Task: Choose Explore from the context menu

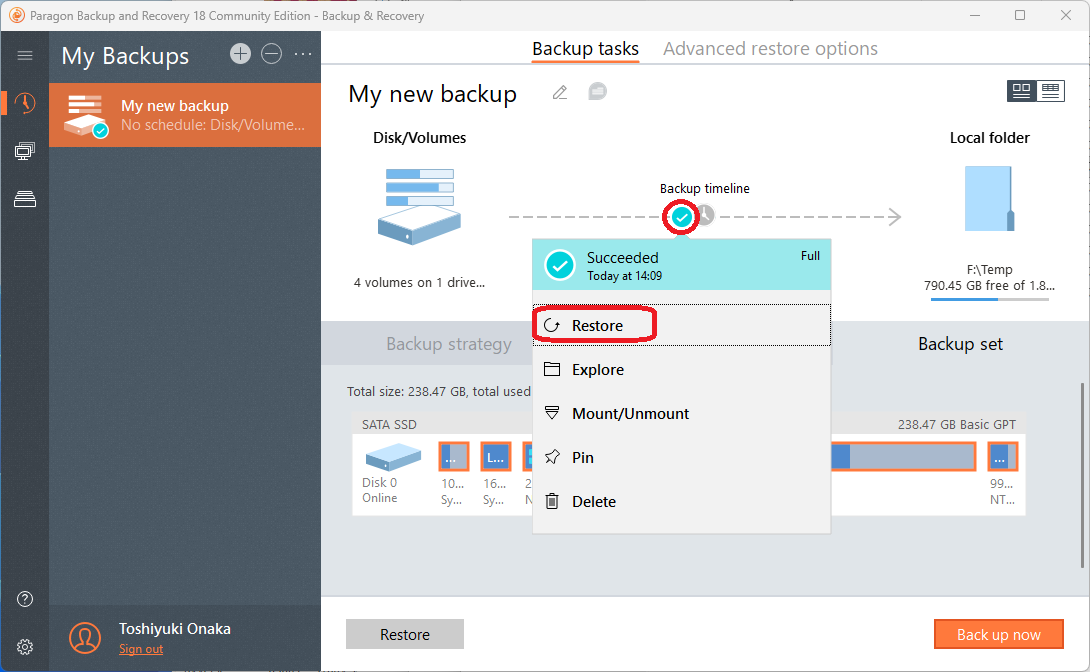Action: [x=681, y=370]
